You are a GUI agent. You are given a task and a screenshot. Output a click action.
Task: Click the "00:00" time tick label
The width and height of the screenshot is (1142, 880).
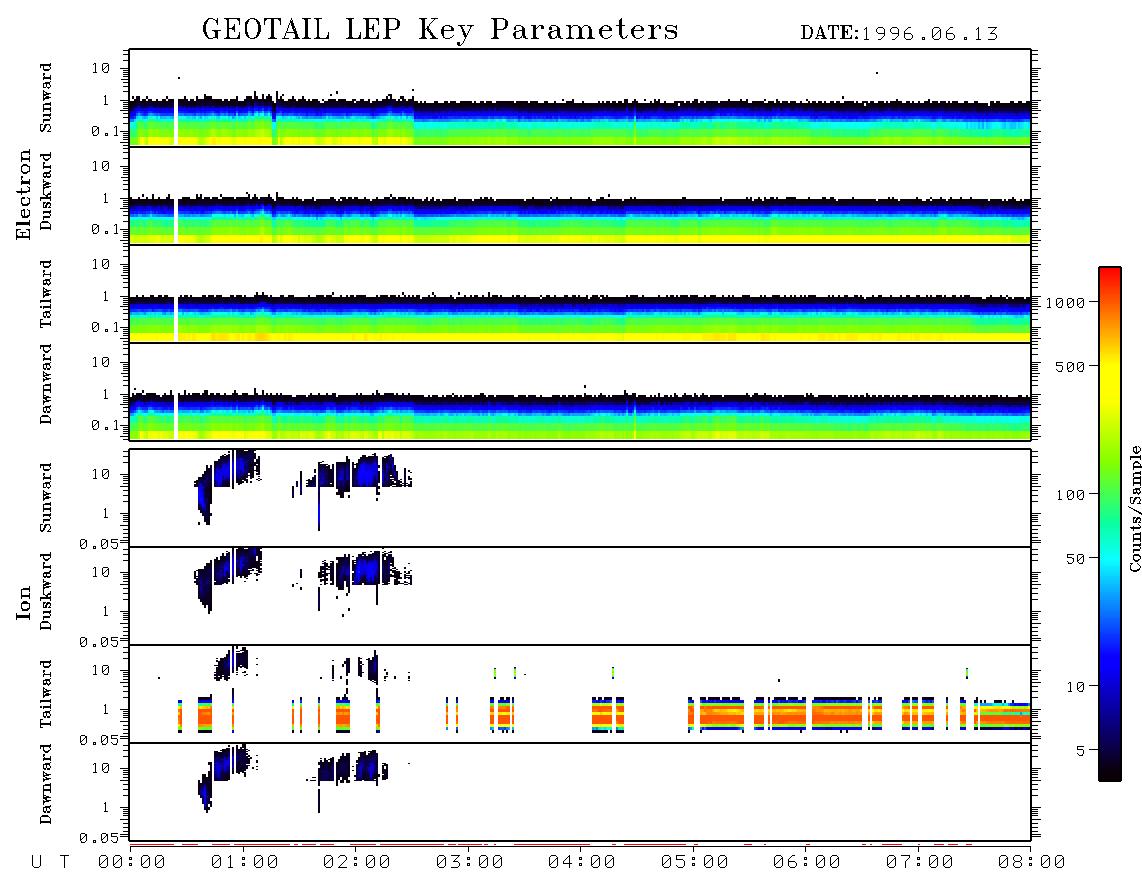(132, 863)
